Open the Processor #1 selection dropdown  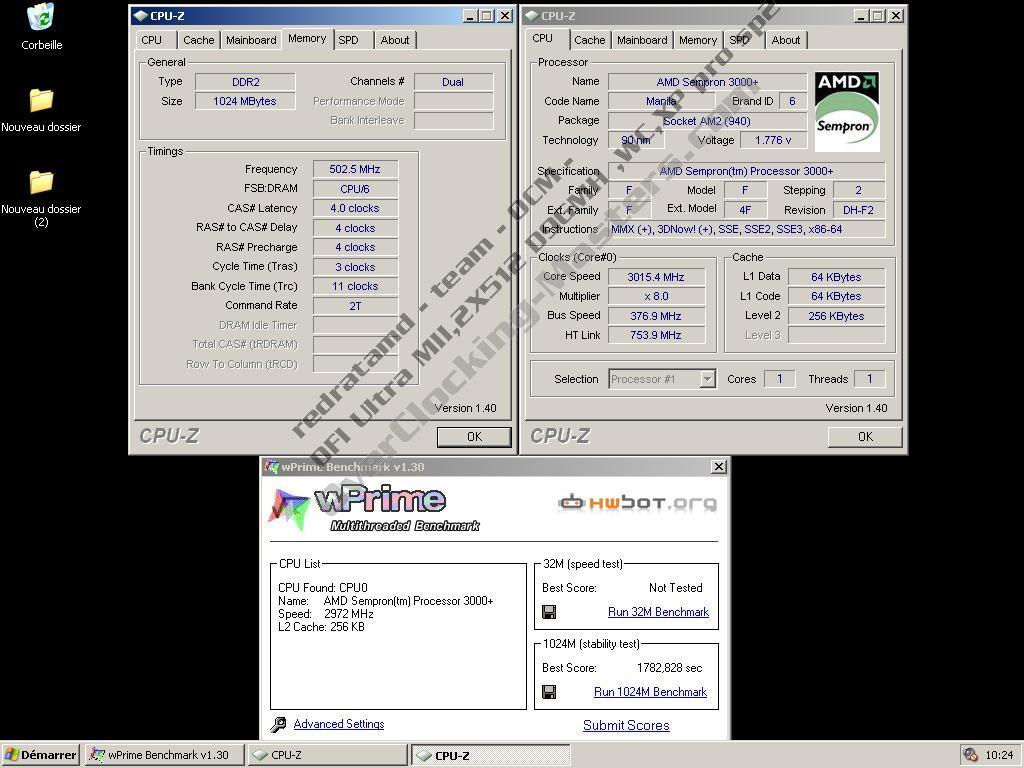click(x=707, y=379)
